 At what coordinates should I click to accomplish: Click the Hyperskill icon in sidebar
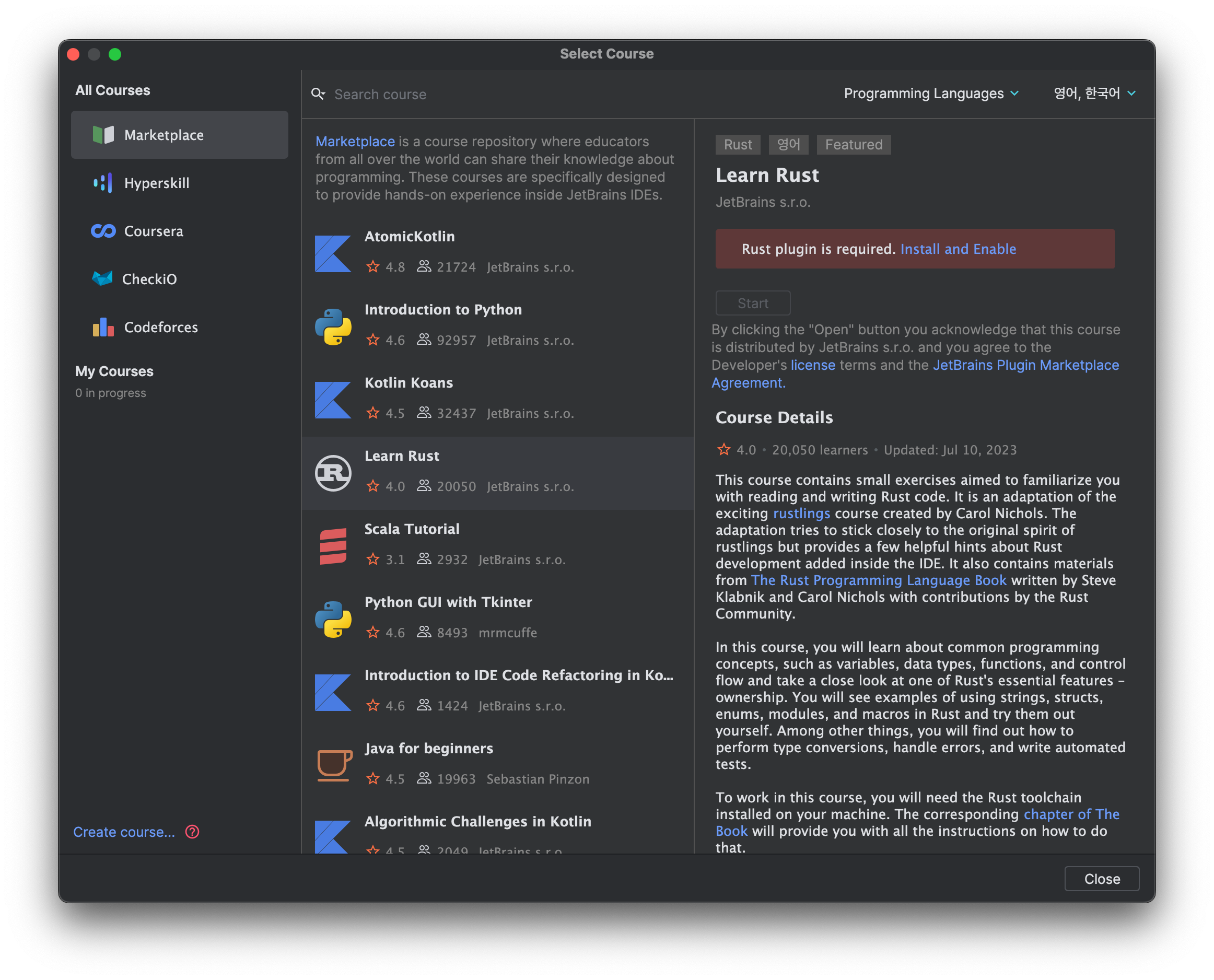pyautogui.click(x=103, y=183)
